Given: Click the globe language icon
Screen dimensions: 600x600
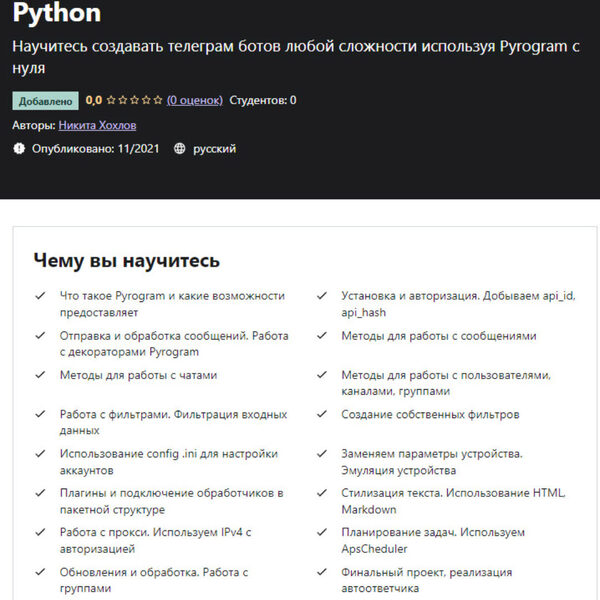Looking at the screenshot, I should point(180,149).
